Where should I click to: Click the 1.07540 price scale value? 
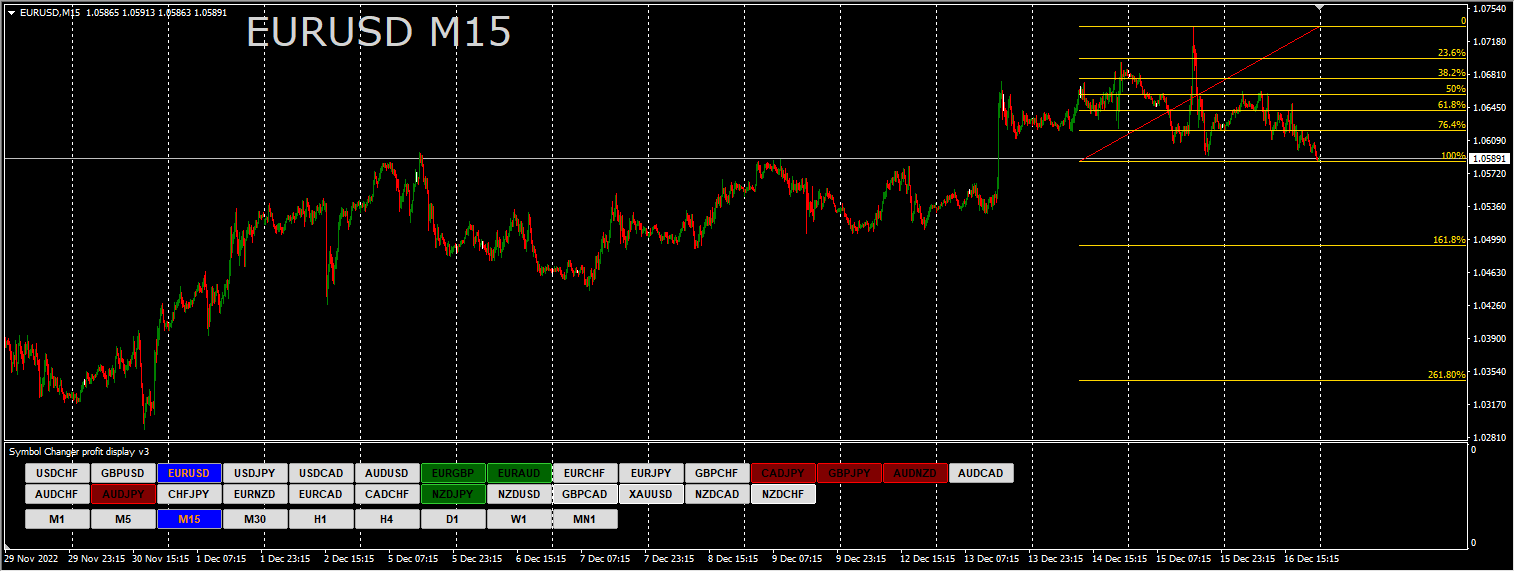point(1490,8)
